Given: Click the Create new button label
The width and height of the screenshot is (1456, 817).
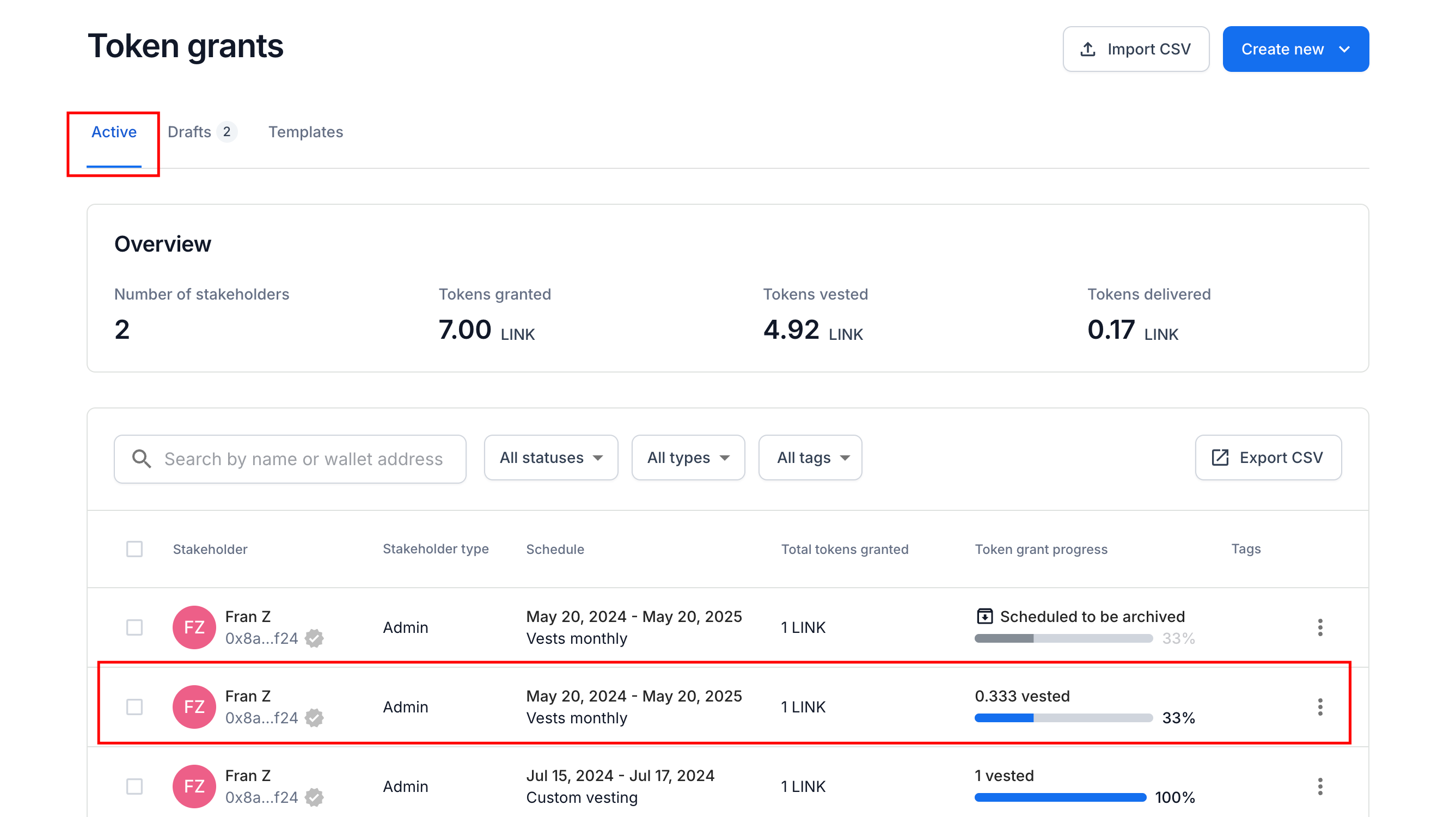Looking at the screenshot, I should pyautogui.click(x=1282, y=49).
